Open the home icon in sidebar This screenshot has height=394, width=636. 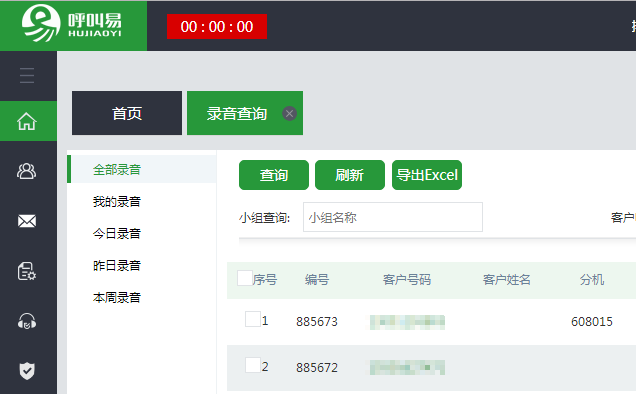[27, 121]
